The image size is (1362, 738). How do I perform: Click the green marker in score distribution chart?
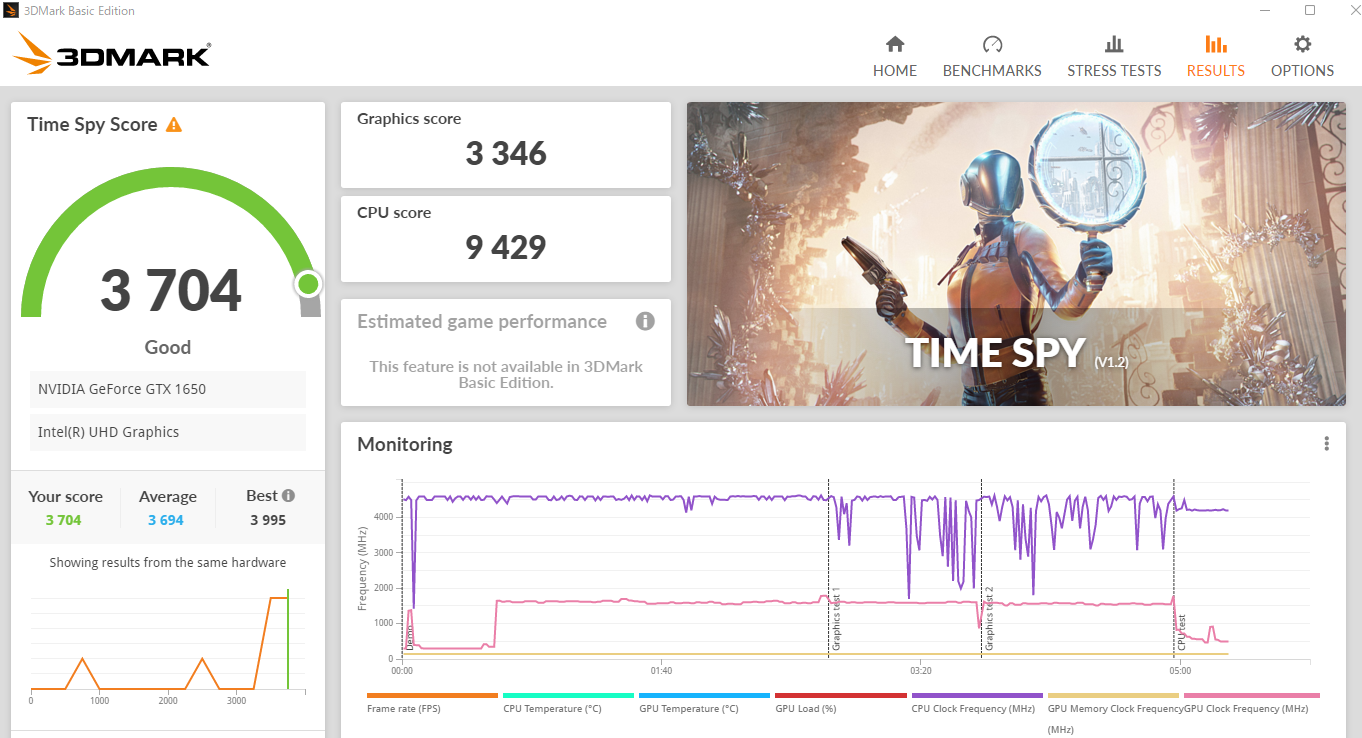click(x=288, y=638)
